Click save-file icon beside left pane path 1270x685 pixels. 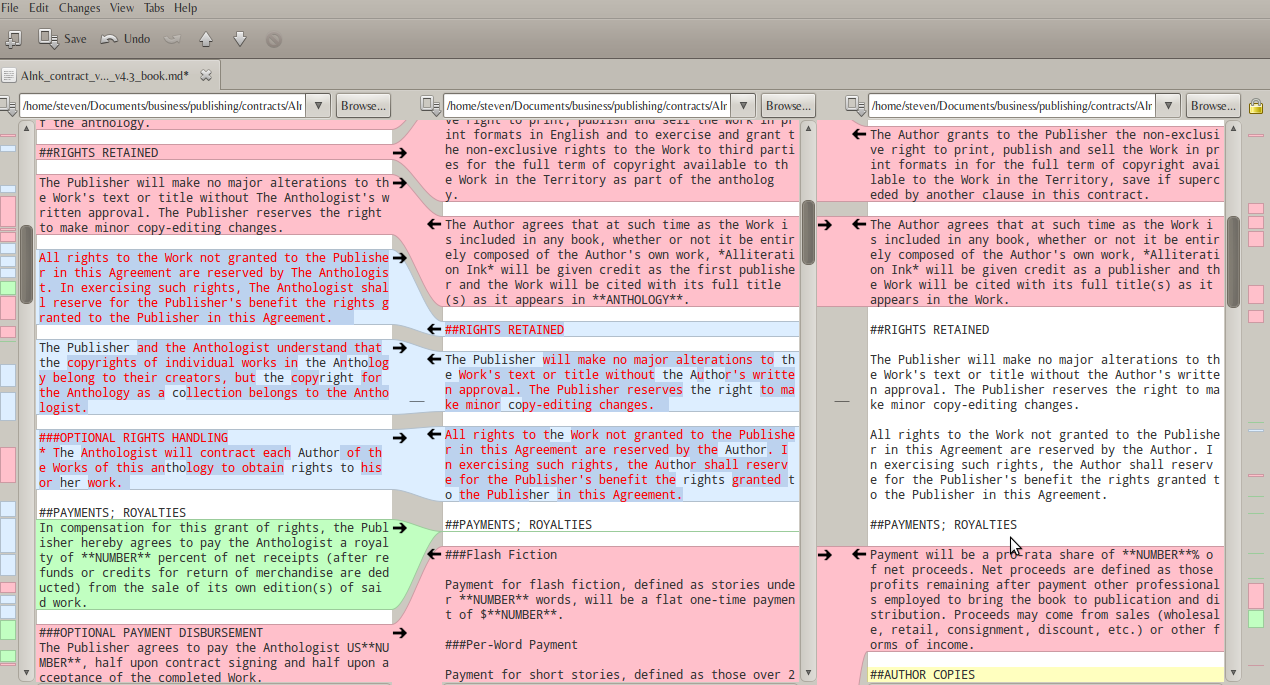(8, 105)
